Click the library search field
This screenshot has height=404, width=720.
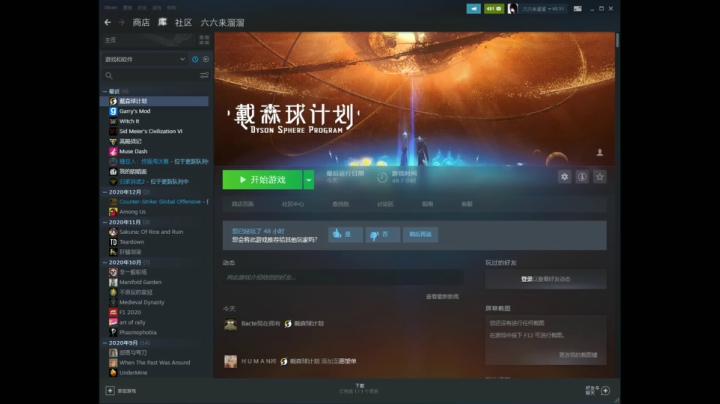[150, 75]
